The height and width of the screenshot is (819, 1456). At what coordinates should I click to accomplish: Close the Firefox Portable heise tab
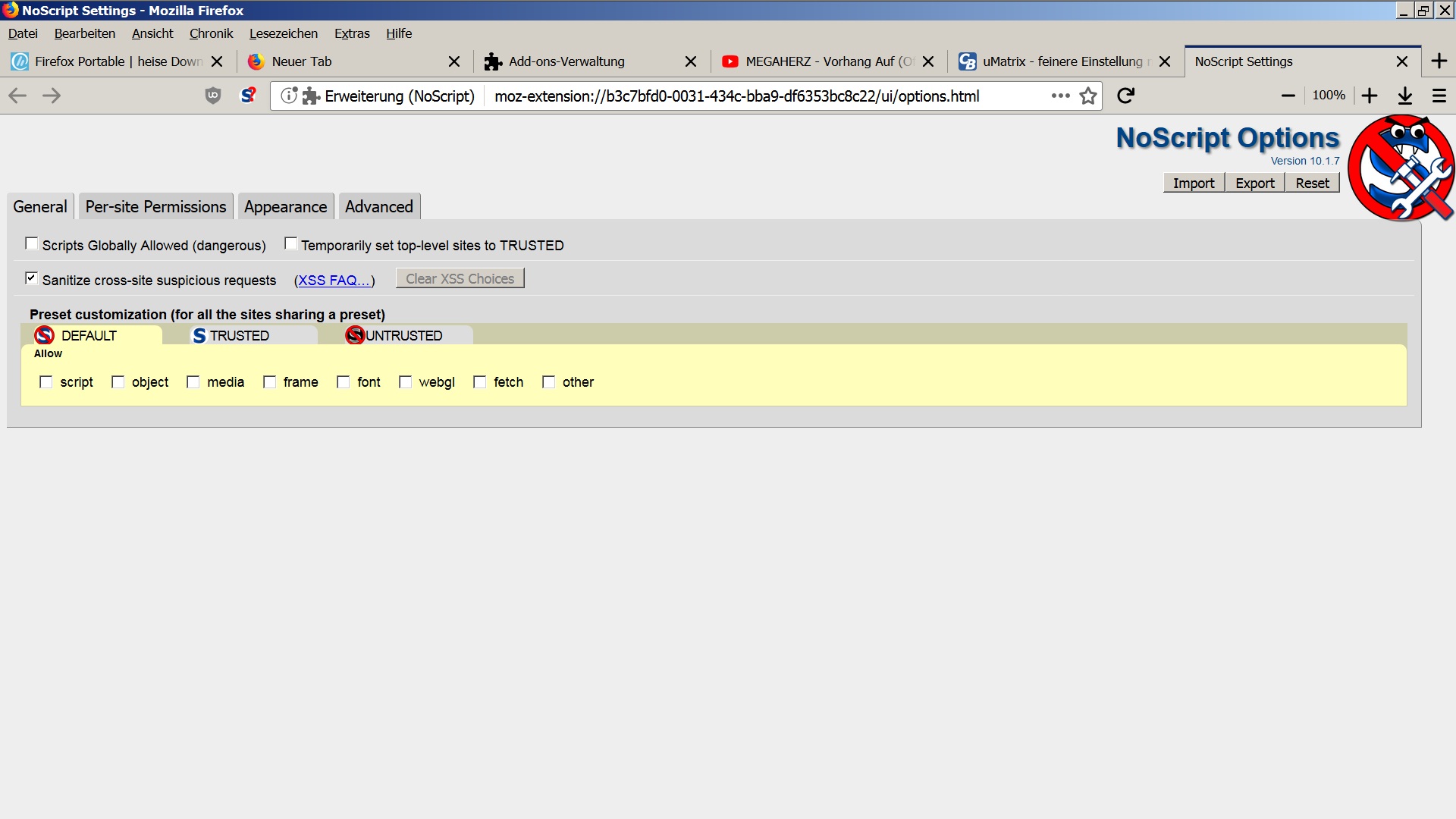217,61
